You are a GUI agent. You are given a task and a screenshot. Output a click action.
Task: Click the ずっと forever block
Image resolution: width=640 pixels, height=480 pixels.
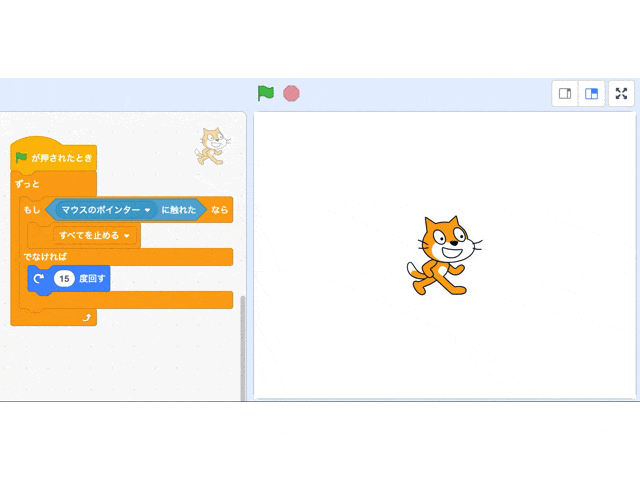tap(27, 184)
